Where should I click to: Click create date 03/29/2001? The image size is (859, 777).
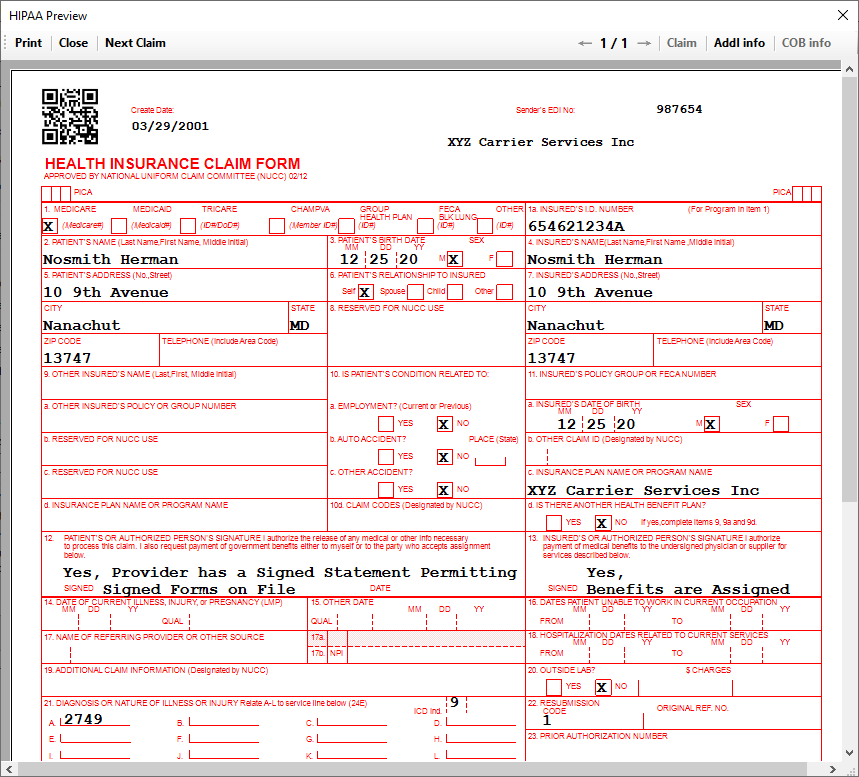click(170, 126)
